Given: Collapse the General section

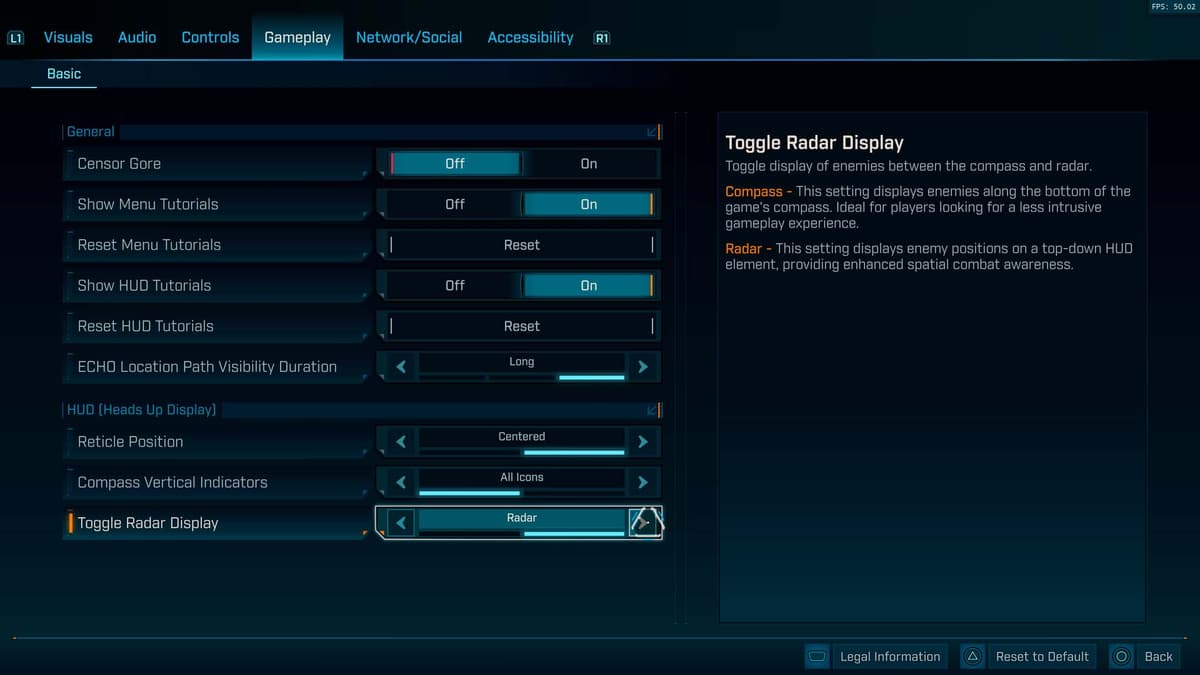Looking at the screenshot, I should pyautogui.click(x=652, y=132).
